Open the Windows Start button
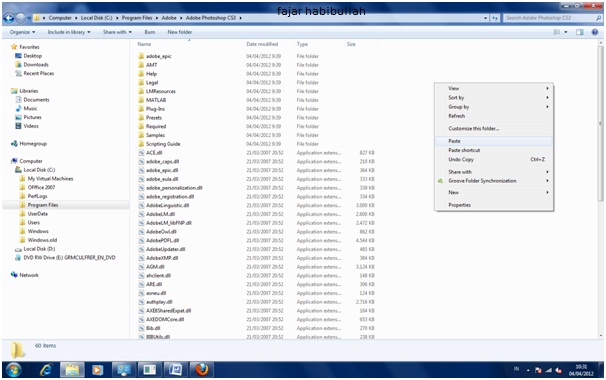 (13, 370)
